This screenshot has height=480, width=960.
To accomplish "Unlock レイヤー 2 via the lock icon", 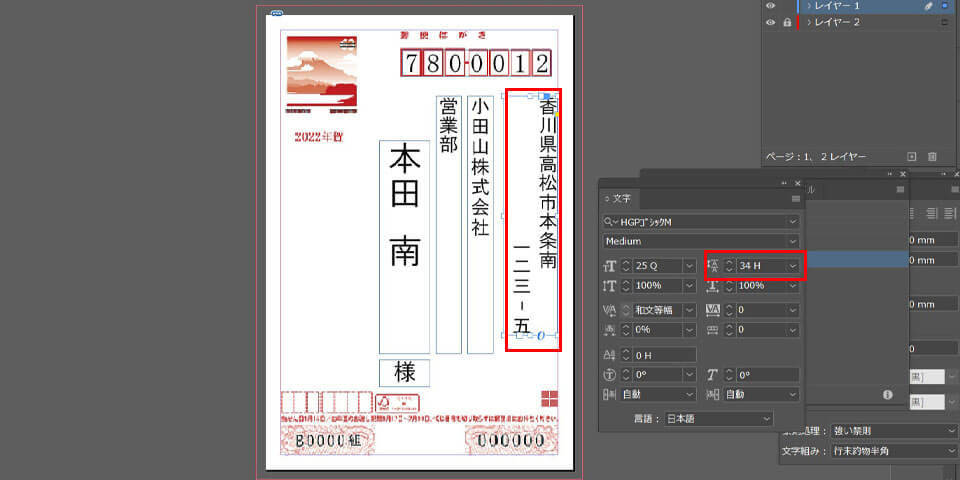I will [785, 22].
